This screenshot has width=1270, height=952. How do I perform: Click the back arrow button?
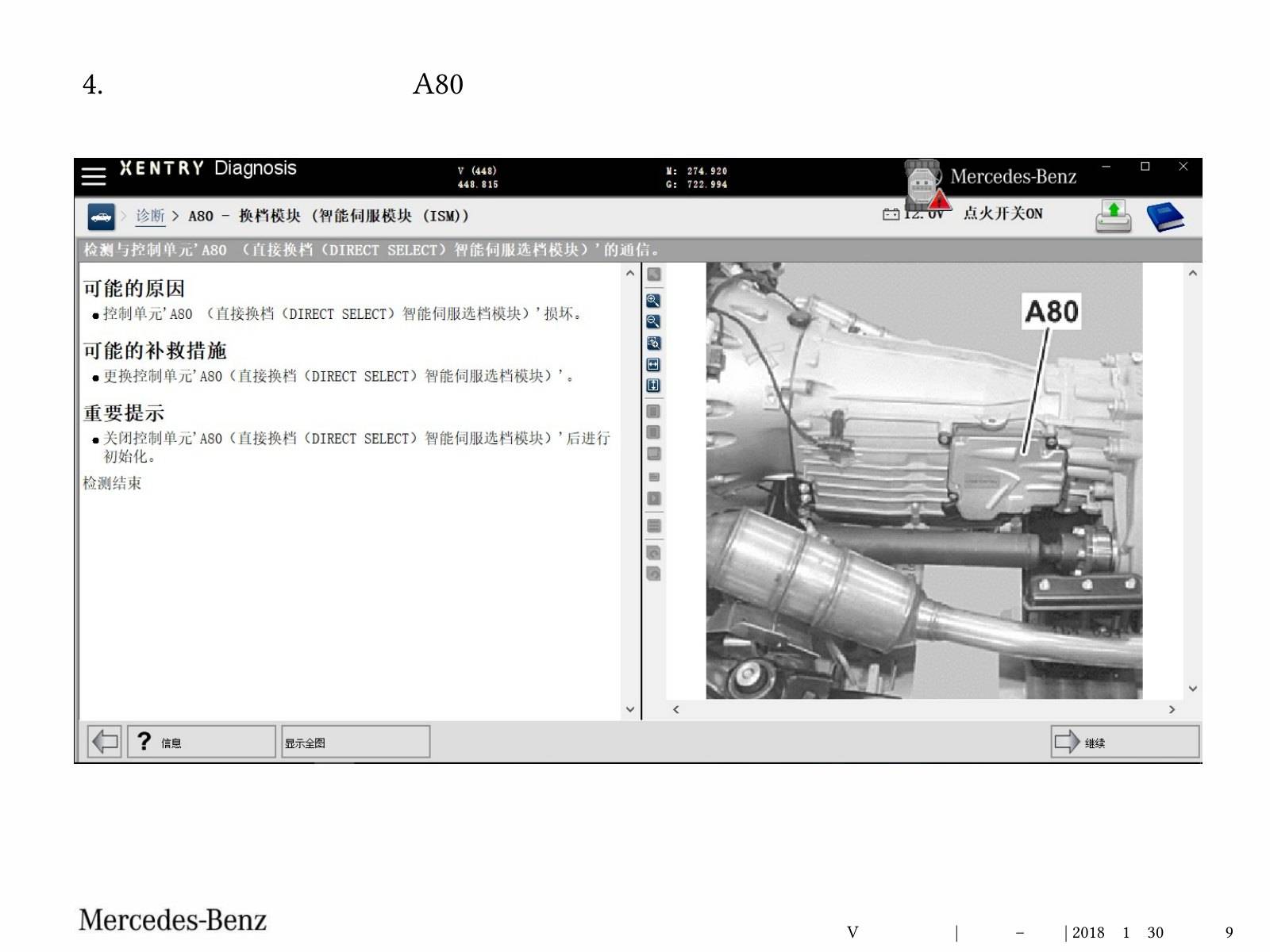[x=105, y=742]
